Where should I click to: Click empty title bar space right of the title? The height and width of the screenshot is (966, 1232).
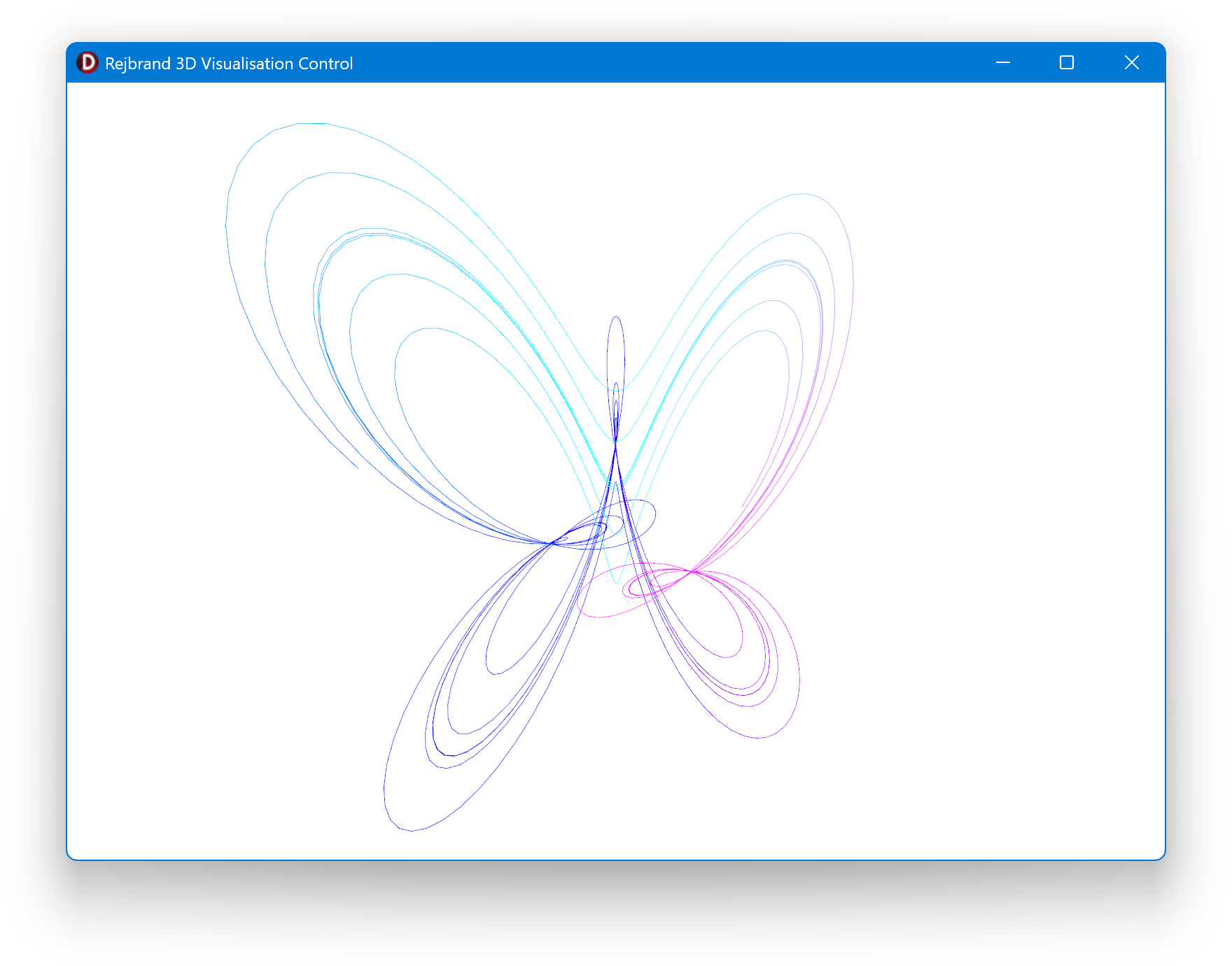(x=665, y=63)
